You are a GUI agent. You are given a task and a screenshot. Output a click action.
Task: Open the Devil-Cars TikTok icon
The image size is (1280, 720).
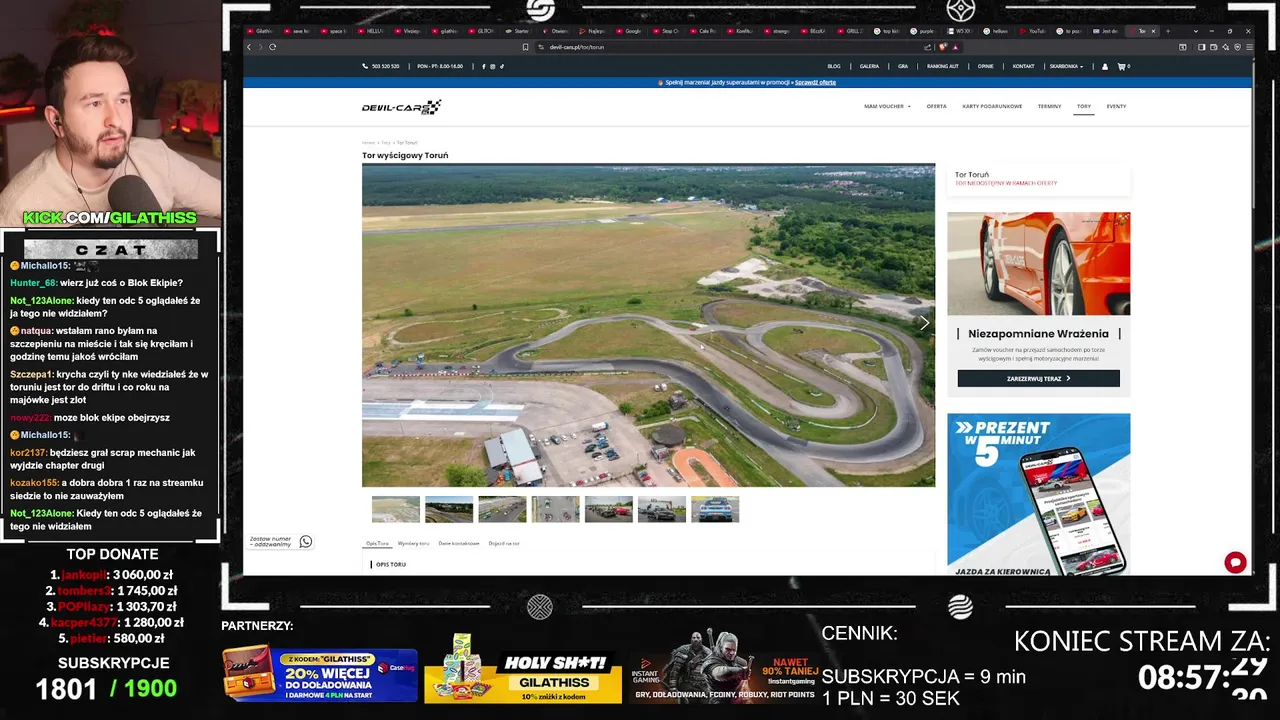click(501, 66)
